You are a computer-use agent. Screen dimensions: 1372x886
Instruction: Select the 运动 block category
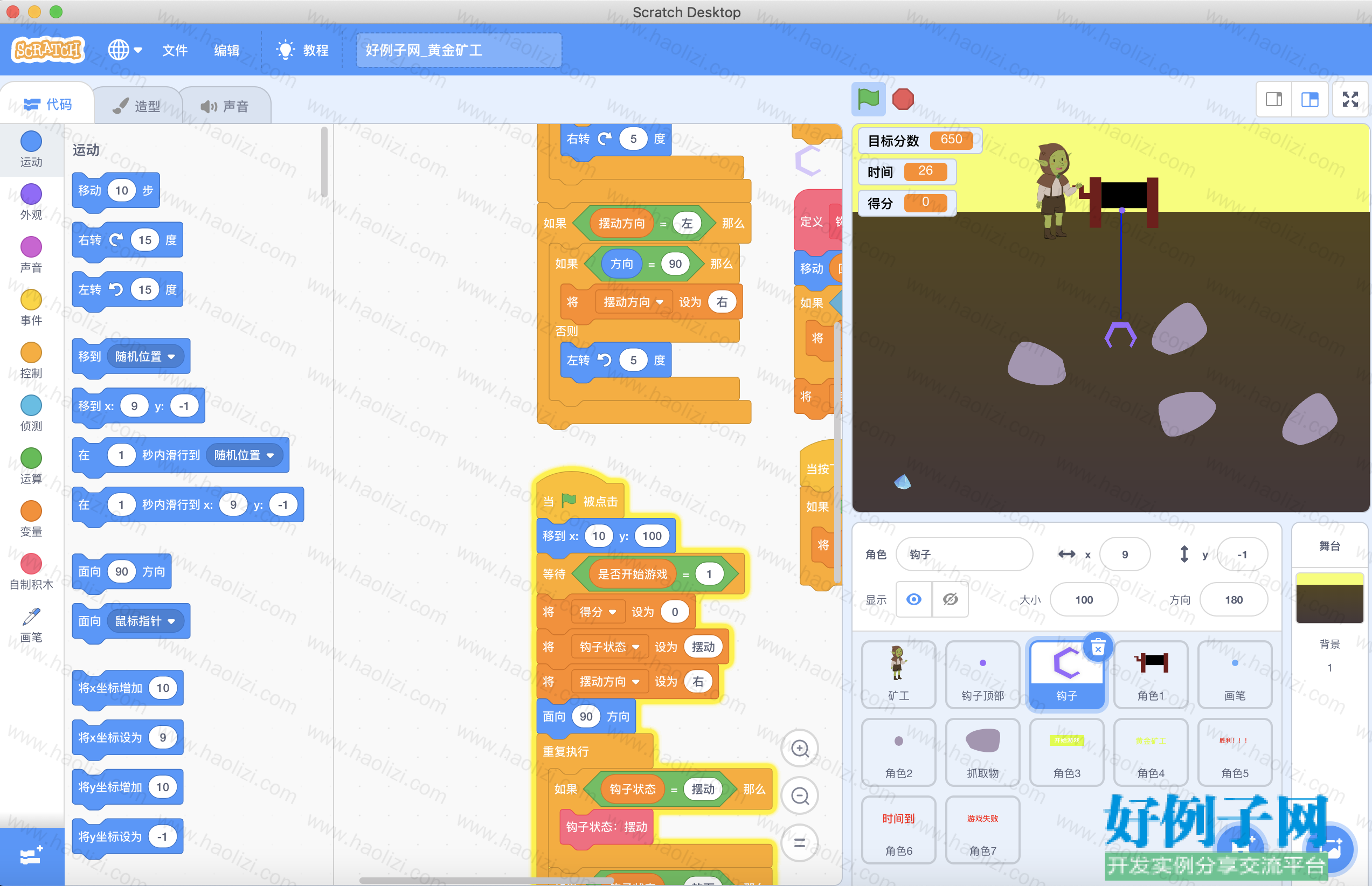click(x=31, y=149)
